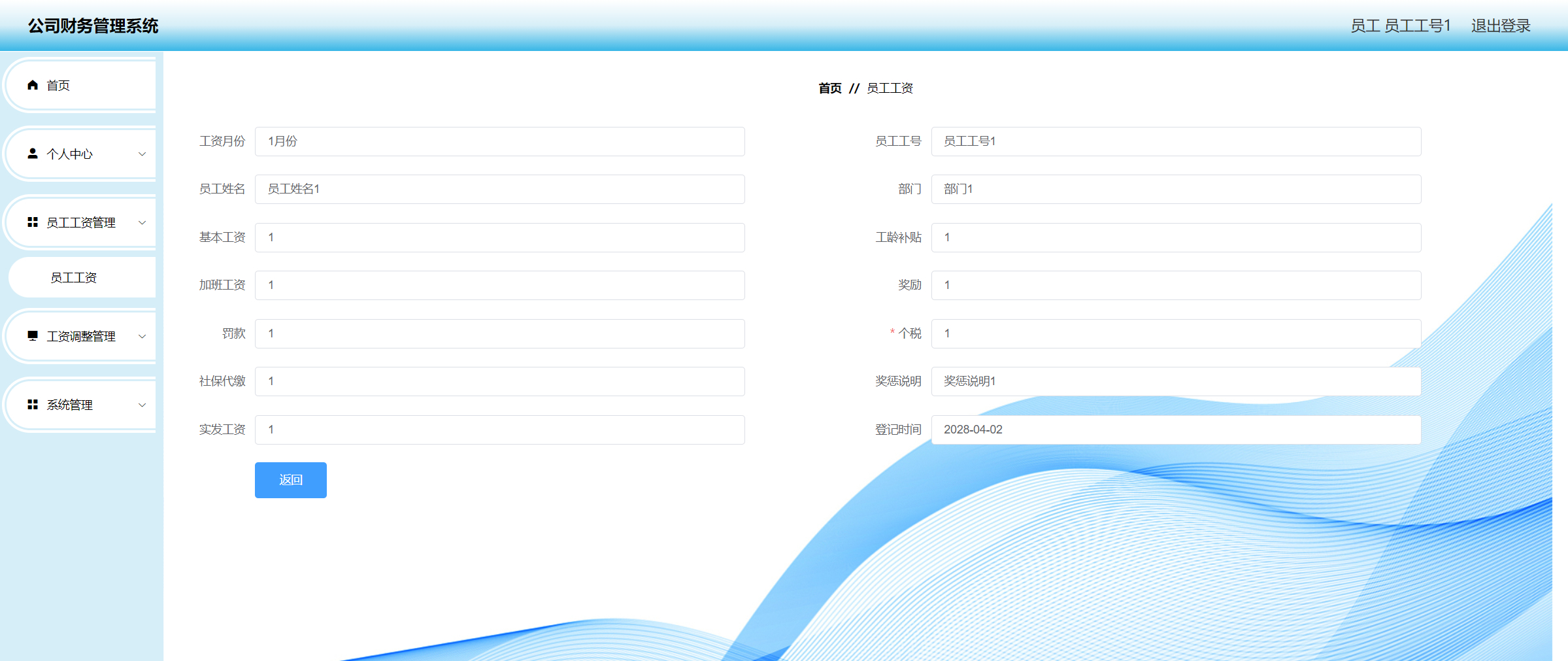The image size is (1568, 661).
Task: Click the 首页 breadcrumb link
Action: (830, 88)
